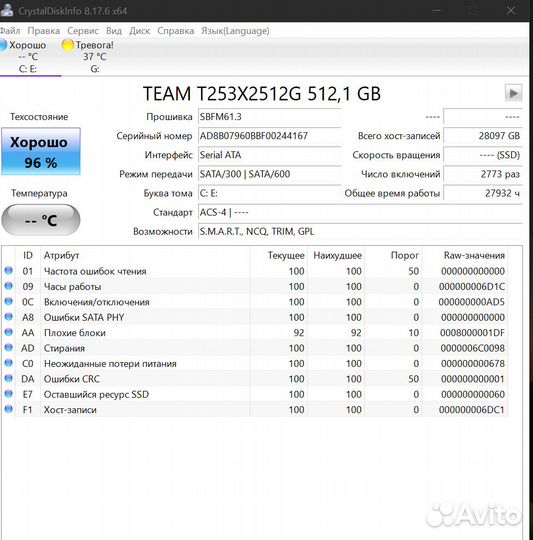Select the Ошибки SATA PHY attribute row

(x=256, y=317)
